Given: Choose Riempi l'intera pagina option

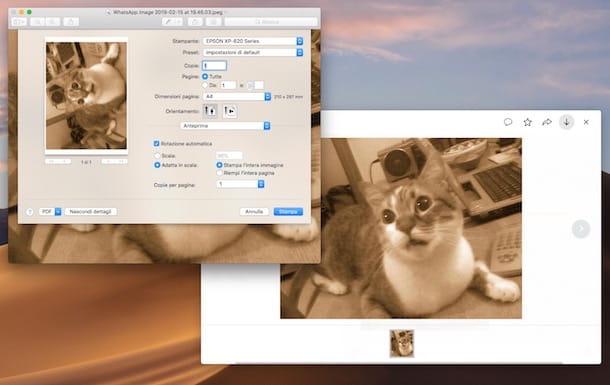Looking at the screenshot, I should point(219,173).
